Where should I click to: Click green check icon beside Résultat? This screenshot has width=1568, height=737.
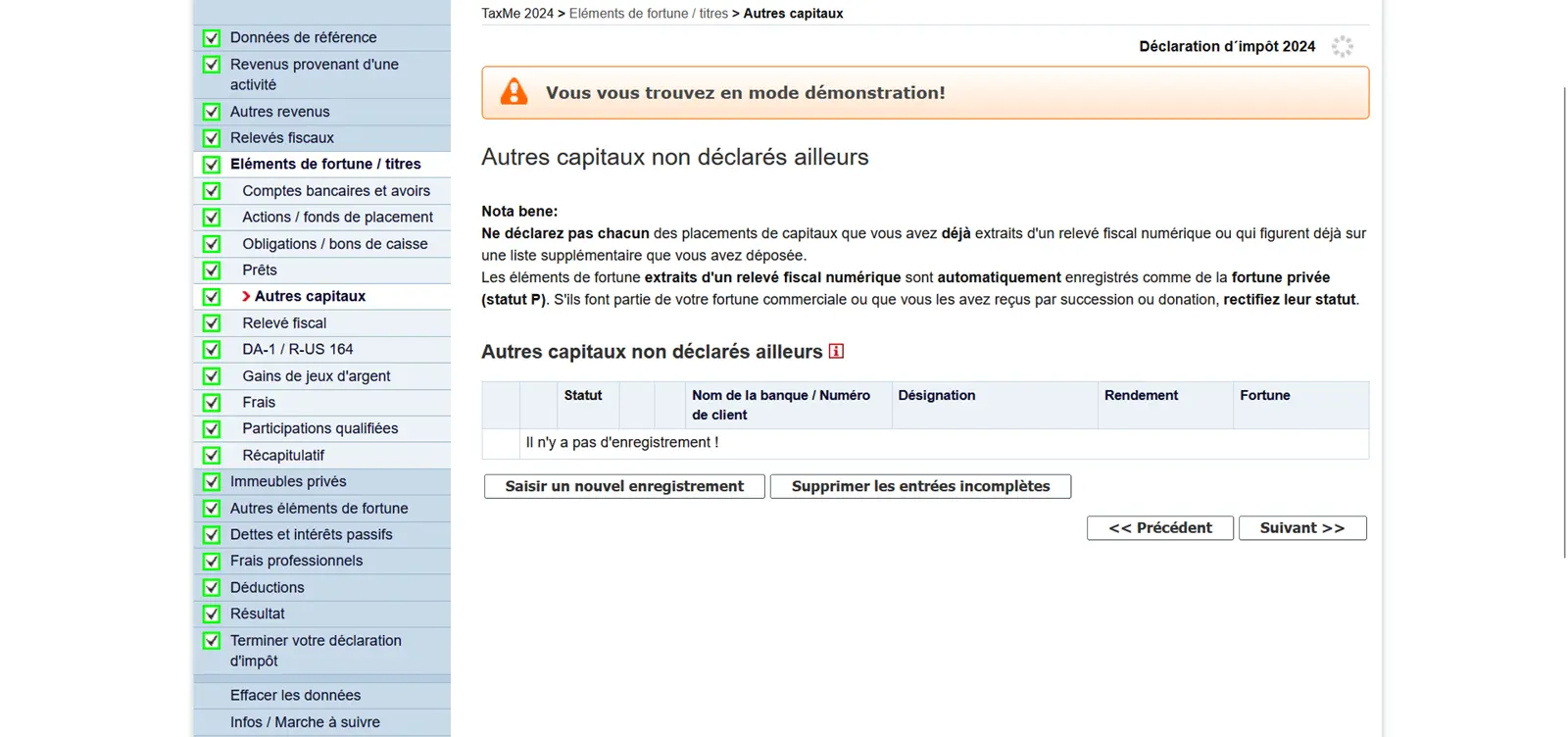pos(212,614)
